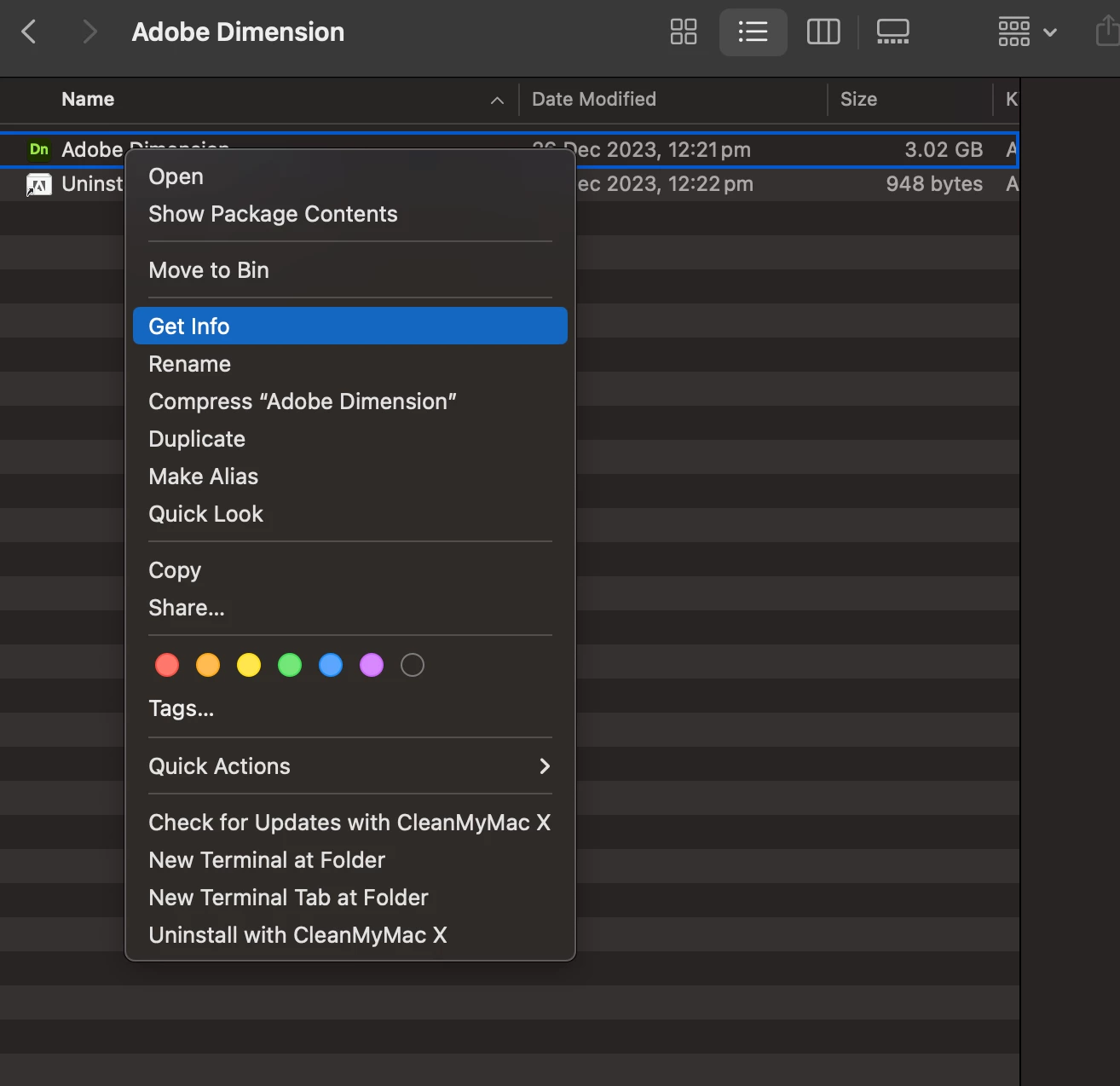Sort by Date Modified column

(x=594, y=100)
